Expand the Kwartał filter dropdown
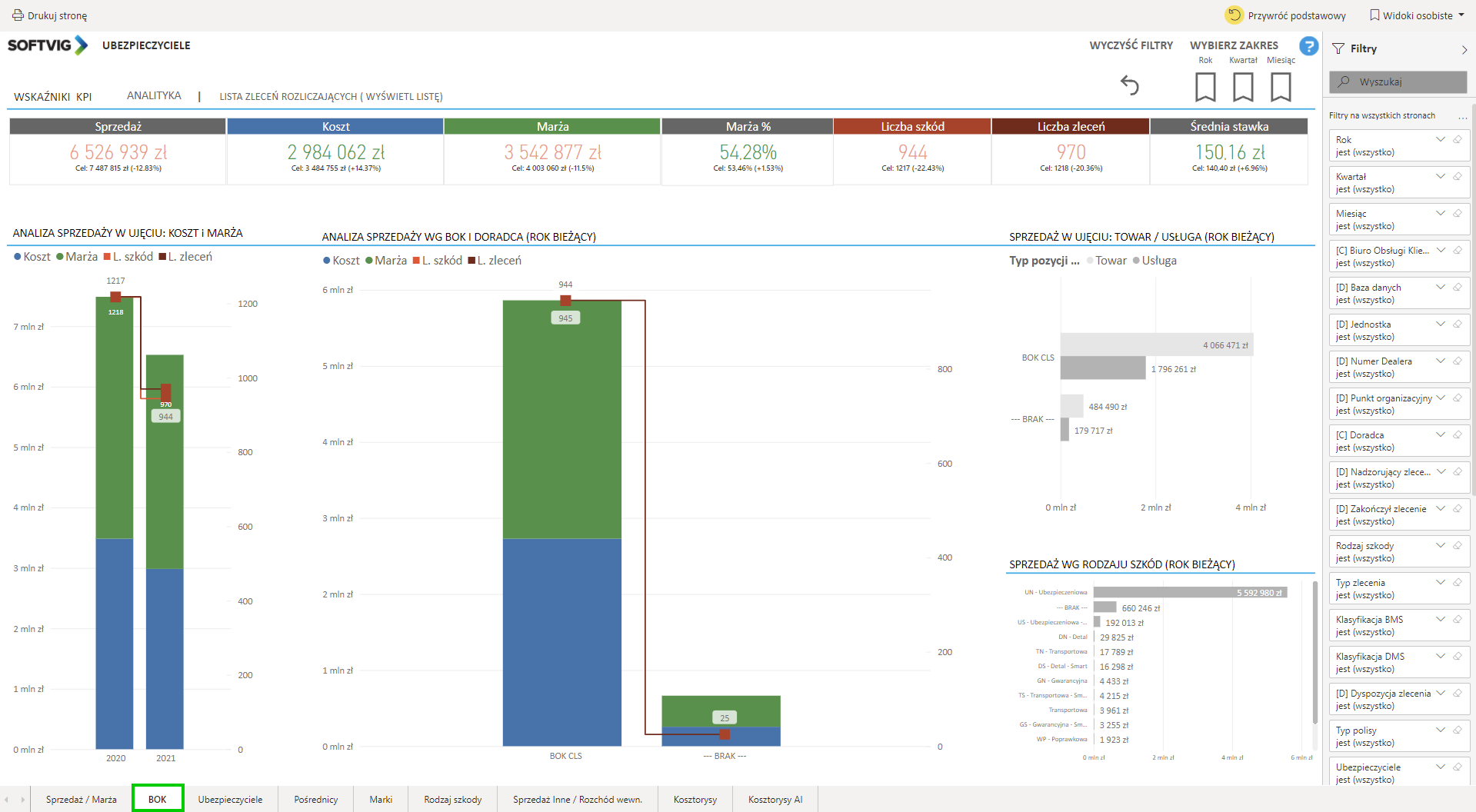The height and width of the screenshot is (812, 1476). 1441,177
